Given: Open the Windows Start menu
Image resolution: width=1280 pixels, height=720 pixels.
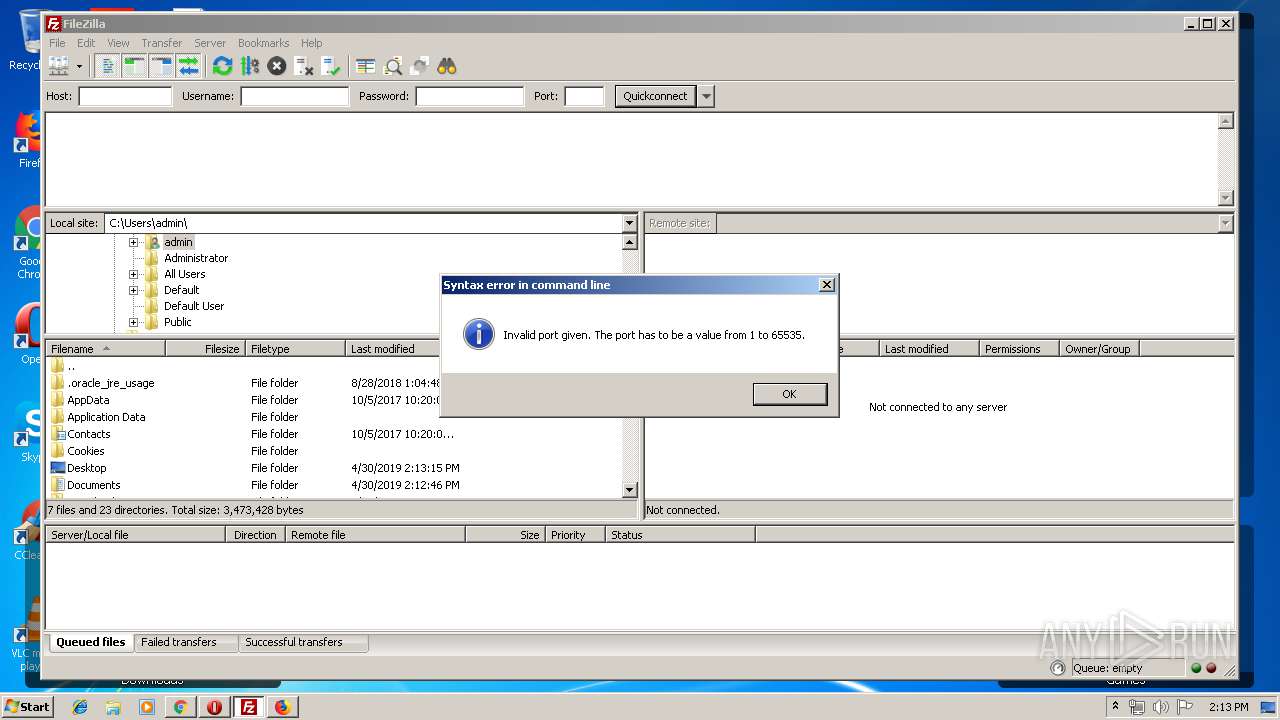Looking at the screenshot, I should click(27, 706).
